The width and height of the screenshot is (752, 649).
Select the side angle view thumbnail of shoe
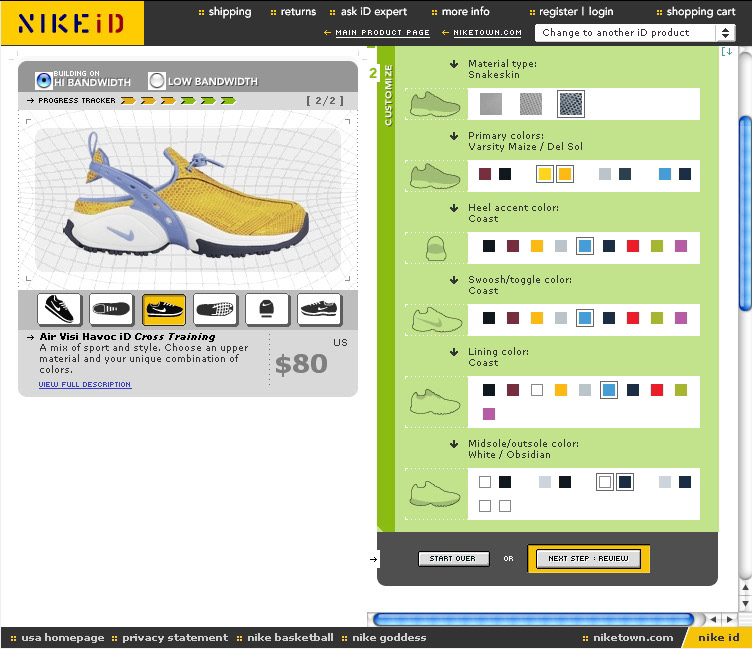click(x=59, y=309)
